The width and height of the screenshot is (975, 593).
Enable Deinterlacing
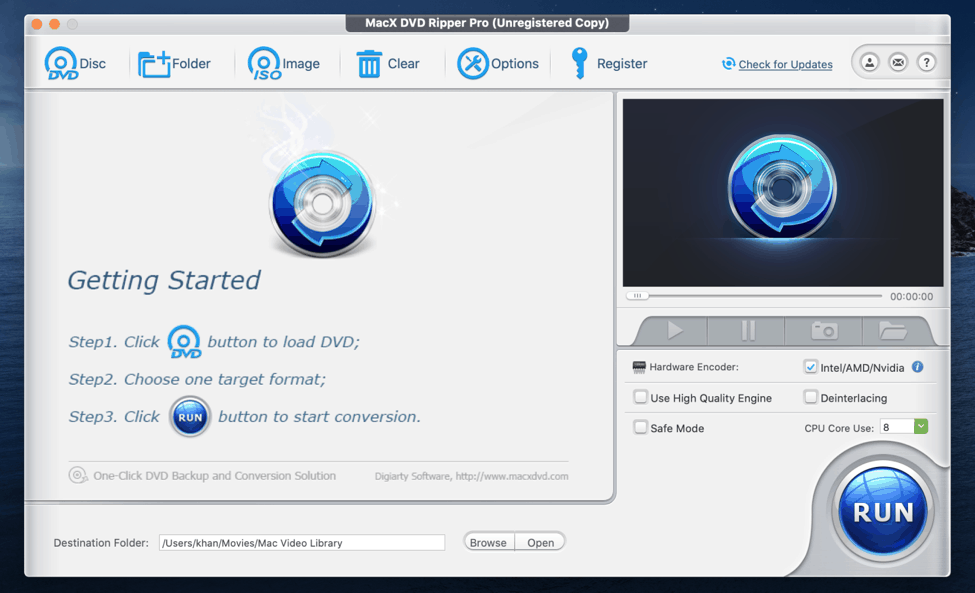[x=810, y=397]
